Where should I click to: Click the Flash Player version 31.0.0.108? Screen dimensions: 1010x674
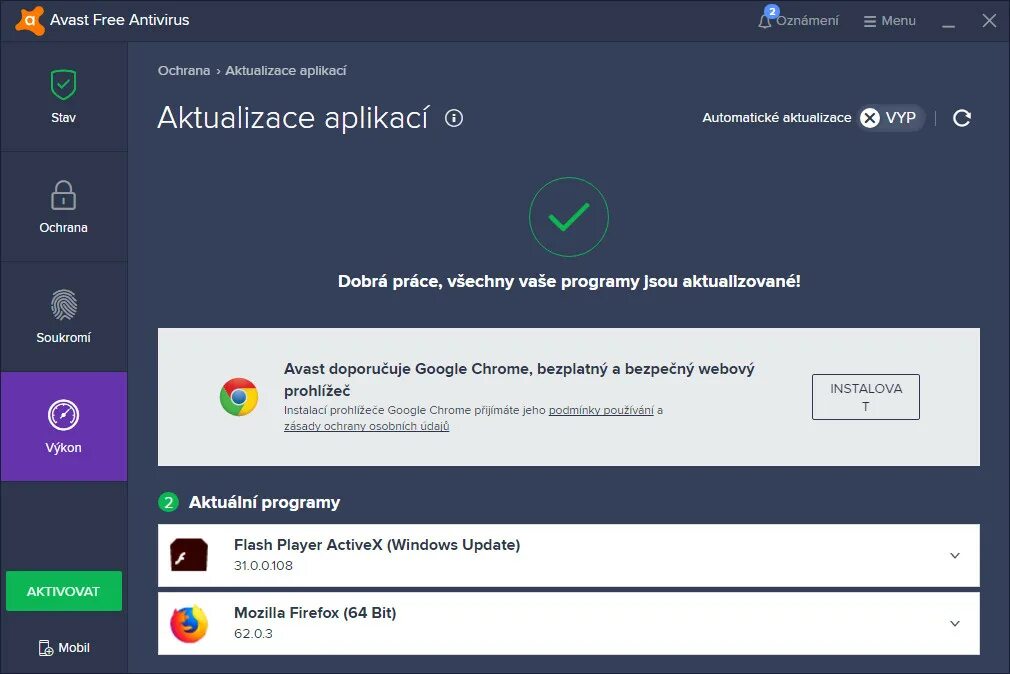(x=263, y=566)
